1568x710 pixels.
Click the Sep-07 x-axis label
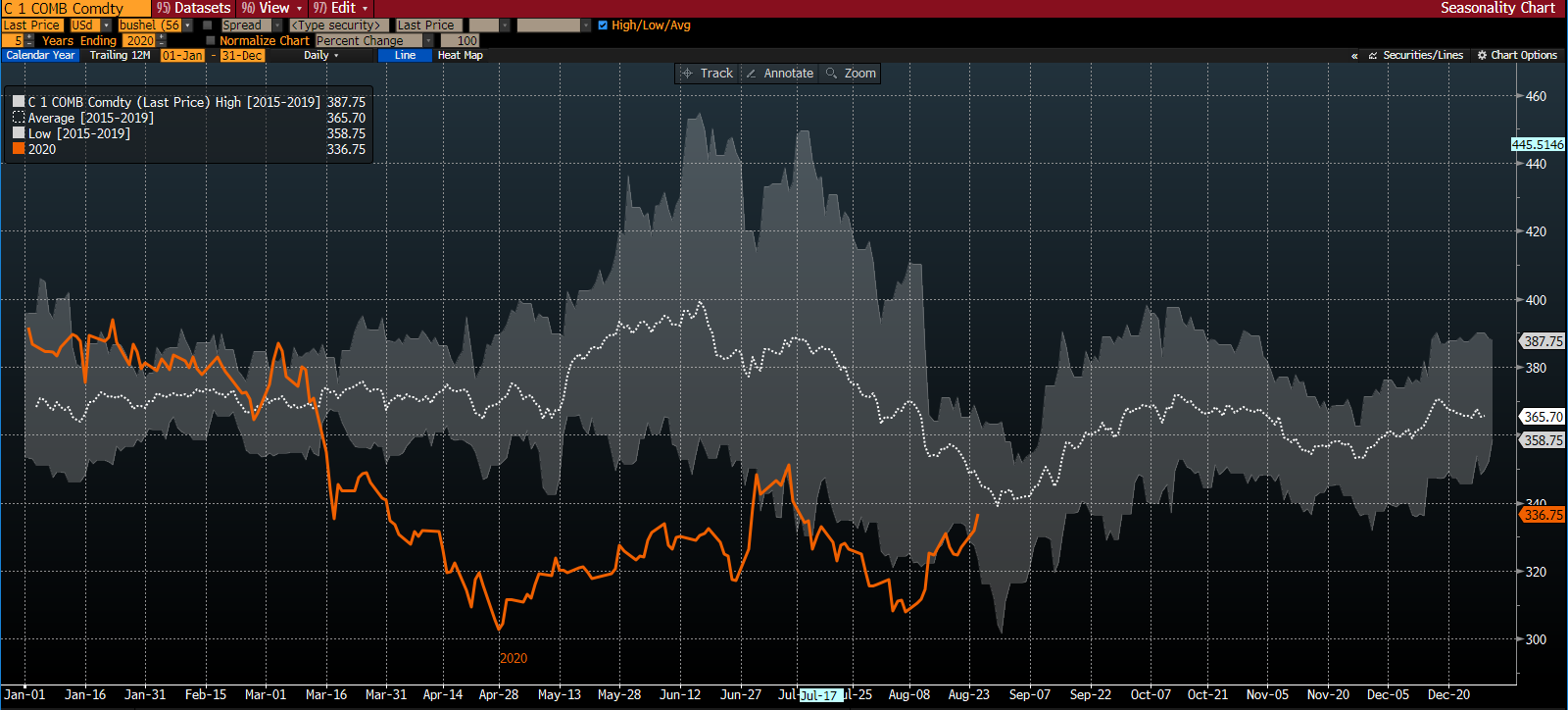1030,694
